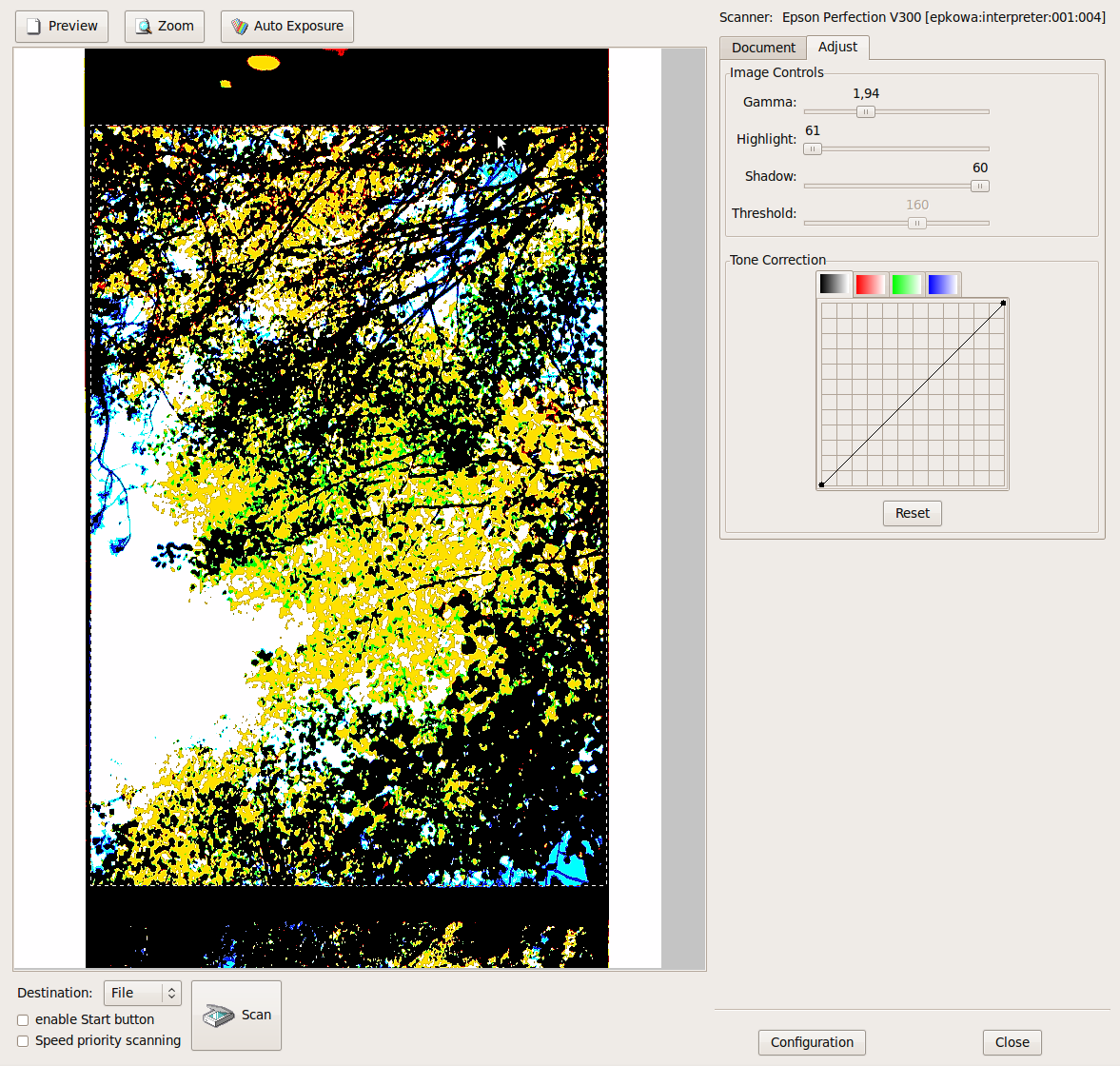Click the Preview button
The width and height of the screenshot is (1120, 1066).
click(62, 27)
